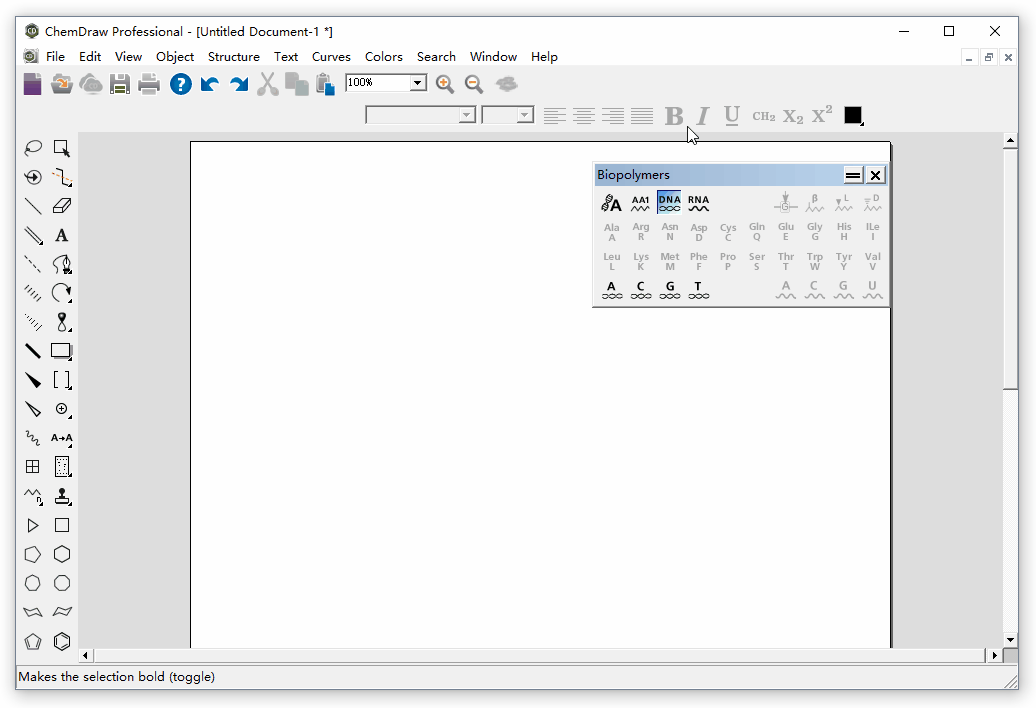
Task: Insert DNA nucleotide A
Action: point(612,289)
